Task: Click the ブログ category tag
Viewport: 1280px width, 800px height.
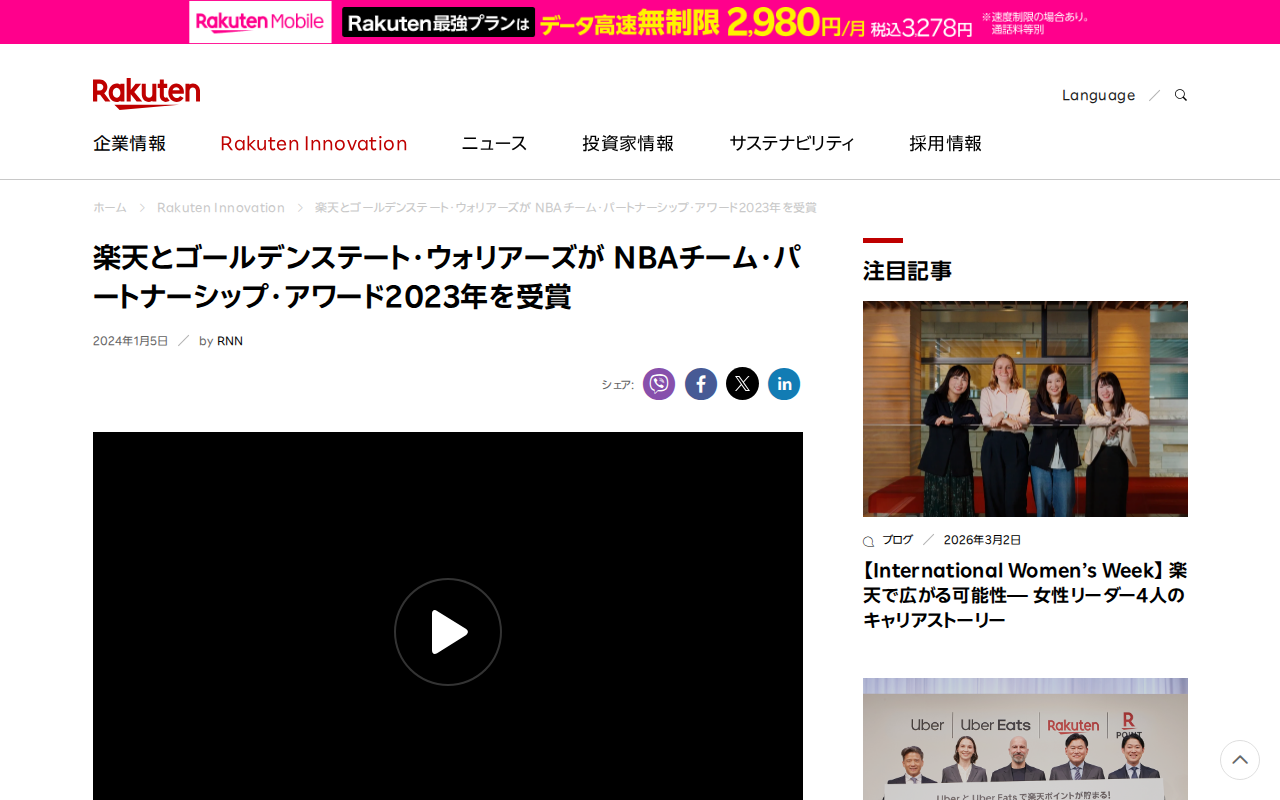Action: [x=897, y=540]
